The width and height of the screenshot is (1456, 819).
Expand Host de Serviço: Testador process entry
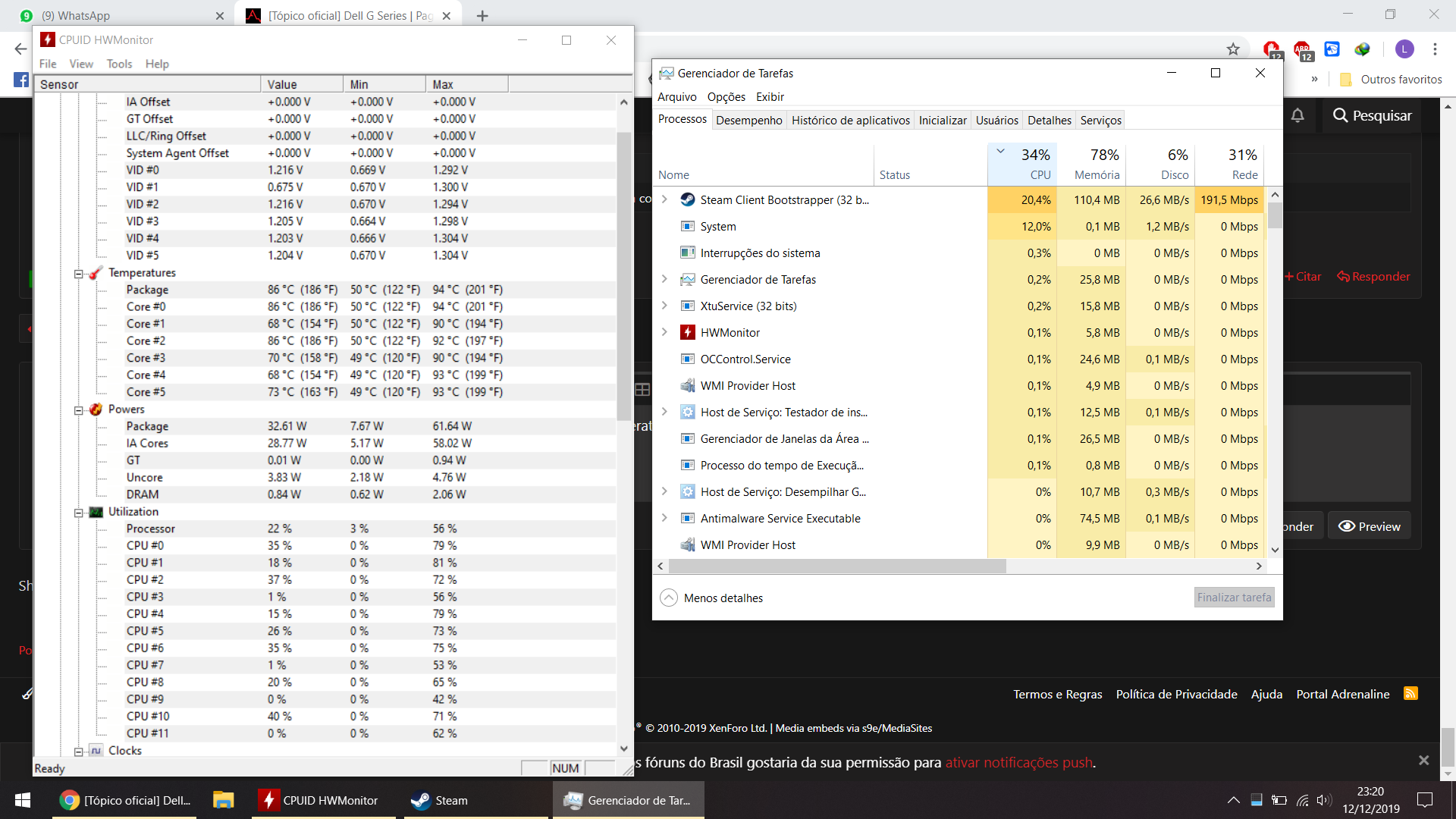coord(664,412)
